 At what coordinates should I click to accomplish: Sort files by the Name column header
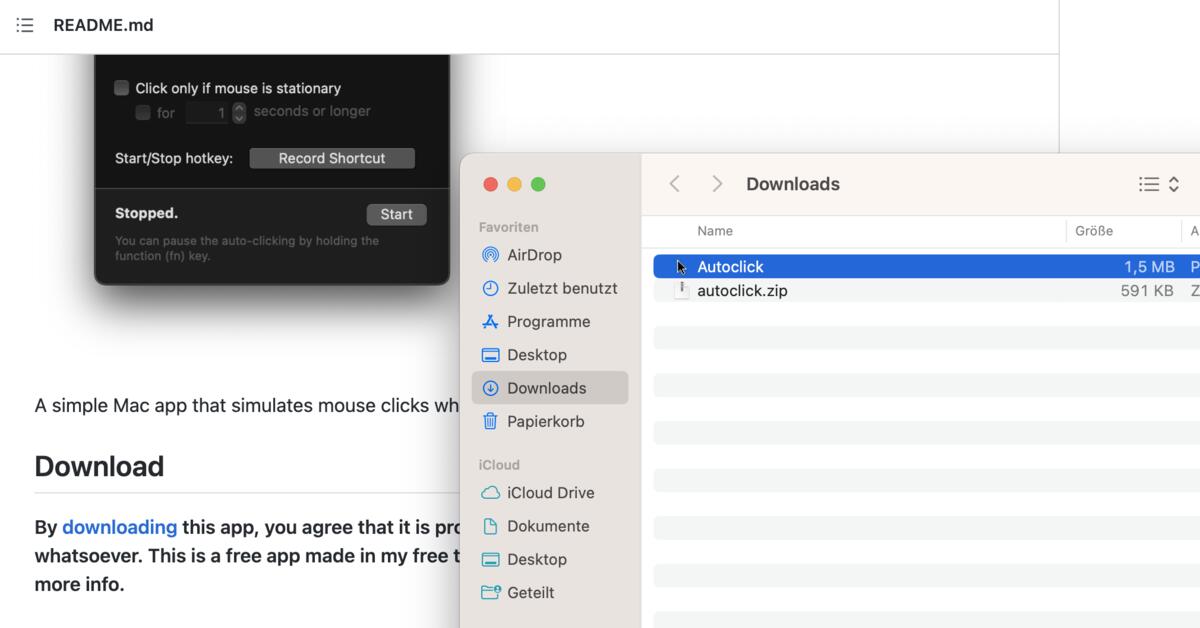click(x=715, y=231)
